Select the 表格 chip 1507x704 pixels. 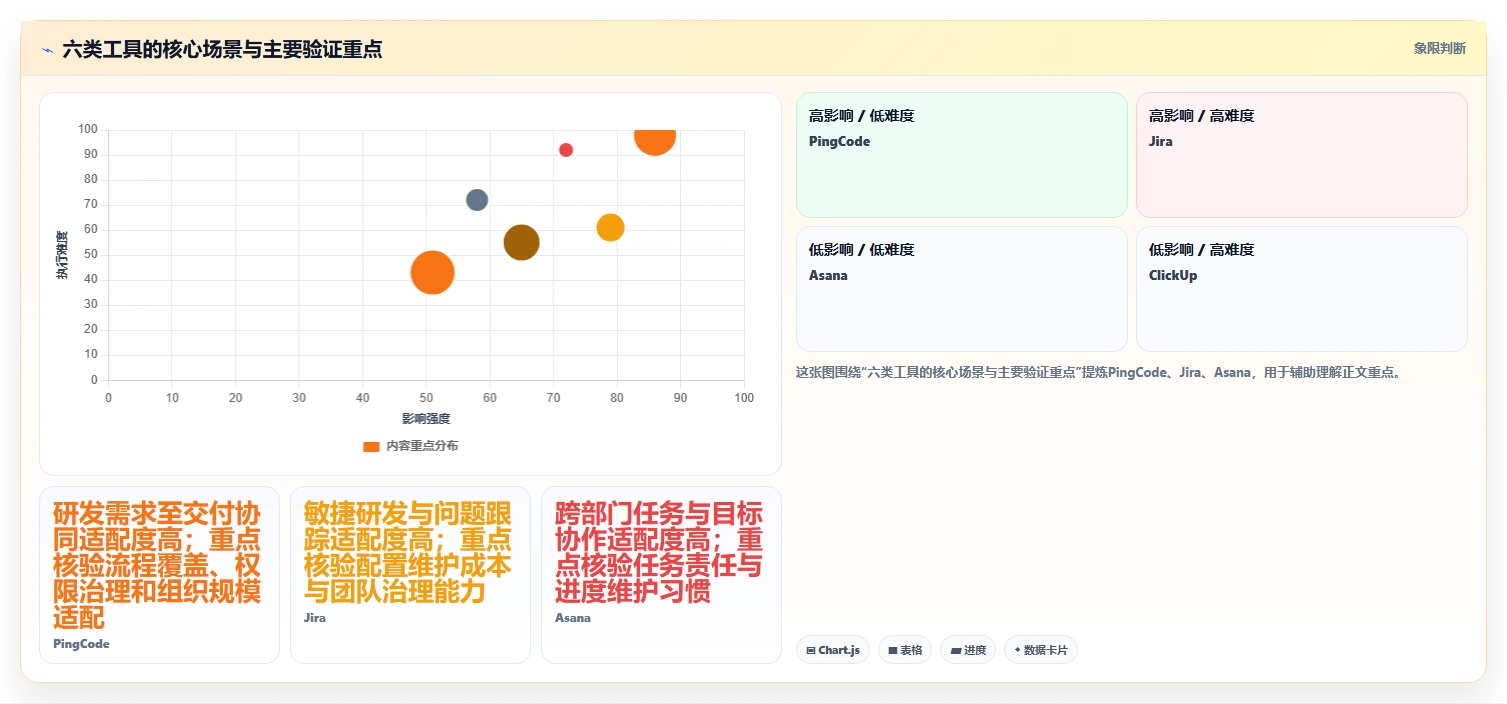(905, 650)
